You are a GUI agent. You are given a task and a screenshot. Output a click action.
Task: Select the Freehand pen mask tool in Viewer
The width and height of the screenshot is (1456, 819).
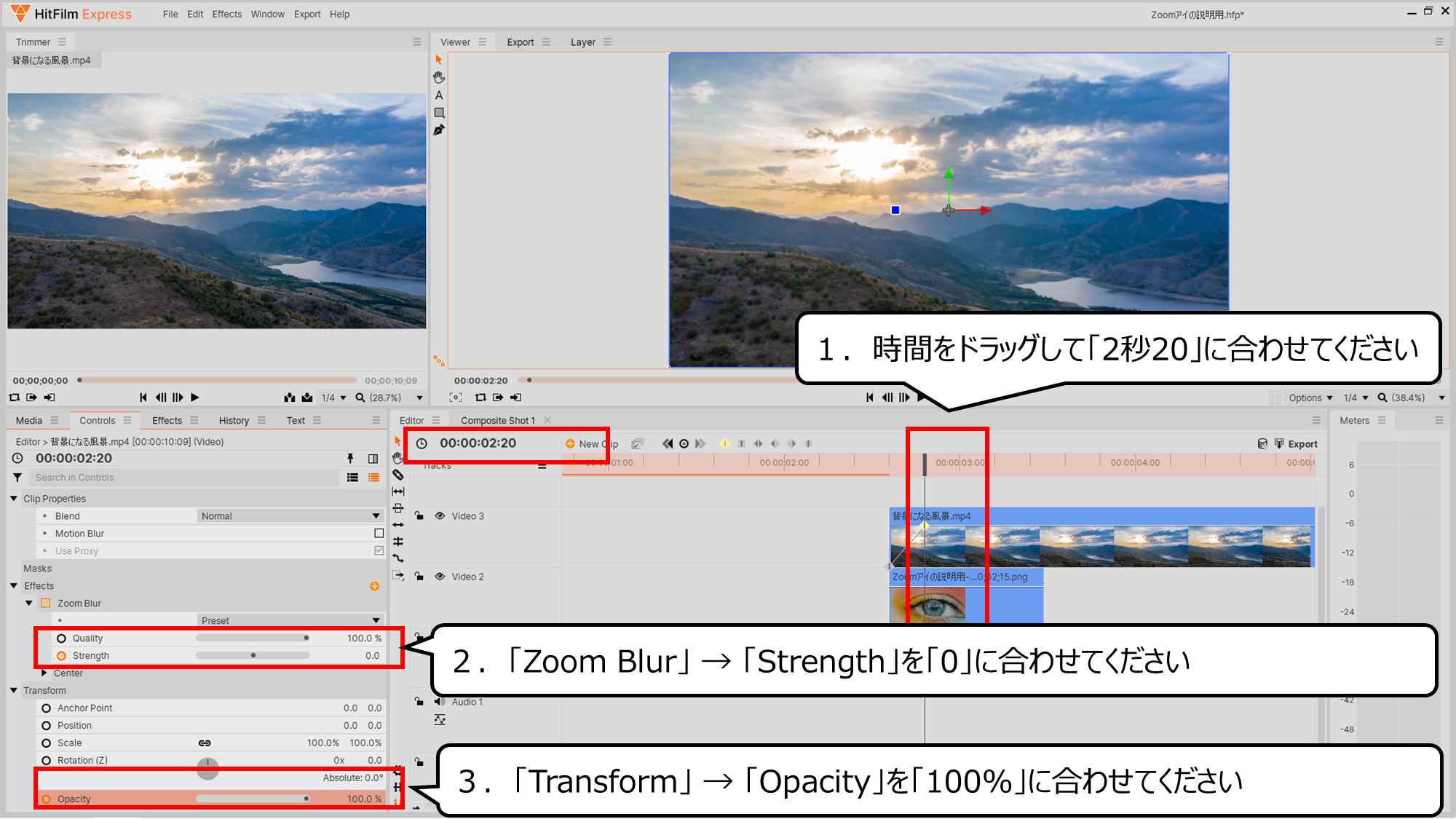pyautogui.click(x=439, y=130)
